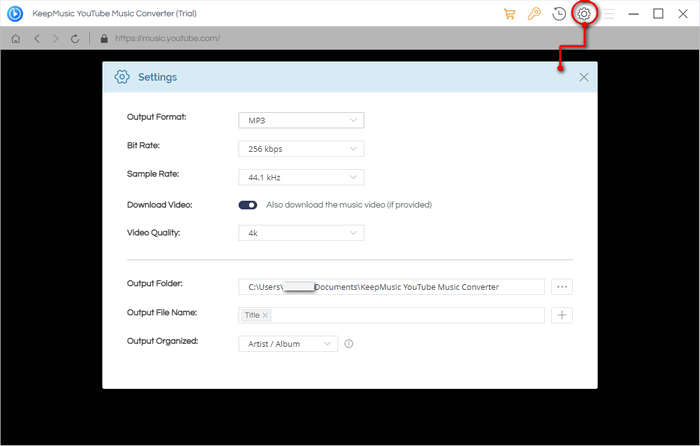Click the Output File Name field
The height and width of the screenshot is (446, 700).
coord(391,315)
